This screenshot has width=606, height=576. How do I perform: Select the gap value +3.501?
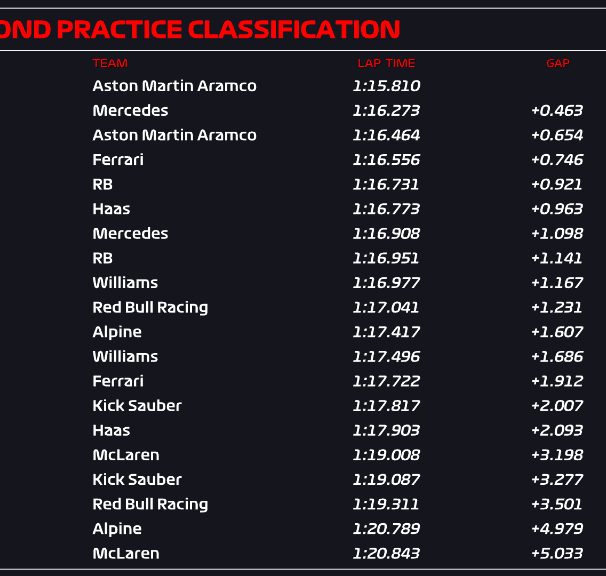click(557, 504)
